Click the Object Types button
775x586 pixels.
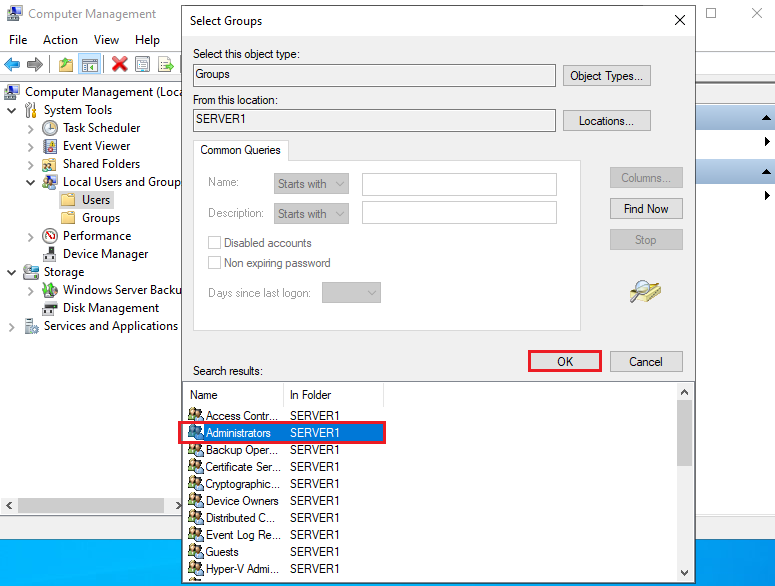tap(607, 76)
